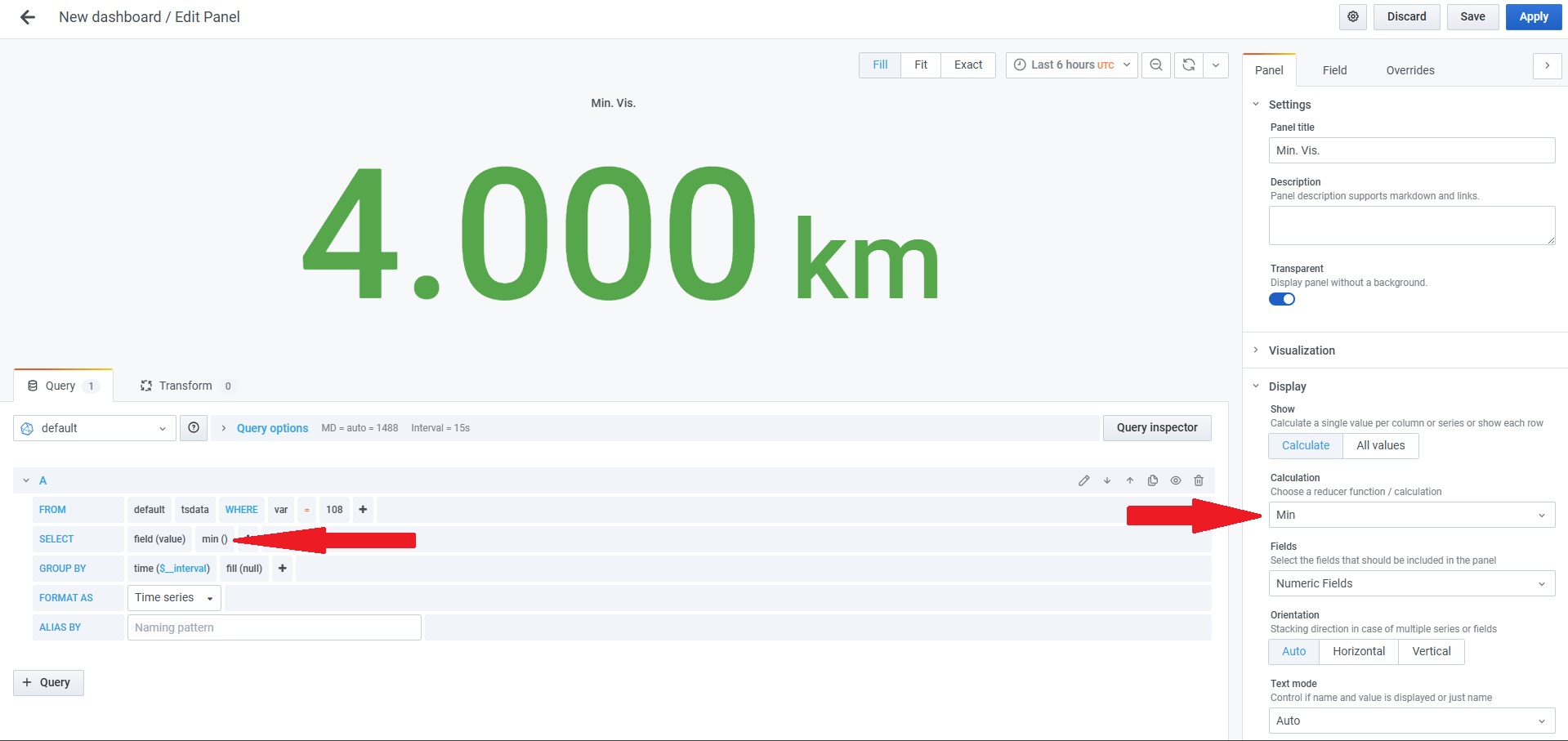Move query A down with the arrow icon

point(1106,480)
